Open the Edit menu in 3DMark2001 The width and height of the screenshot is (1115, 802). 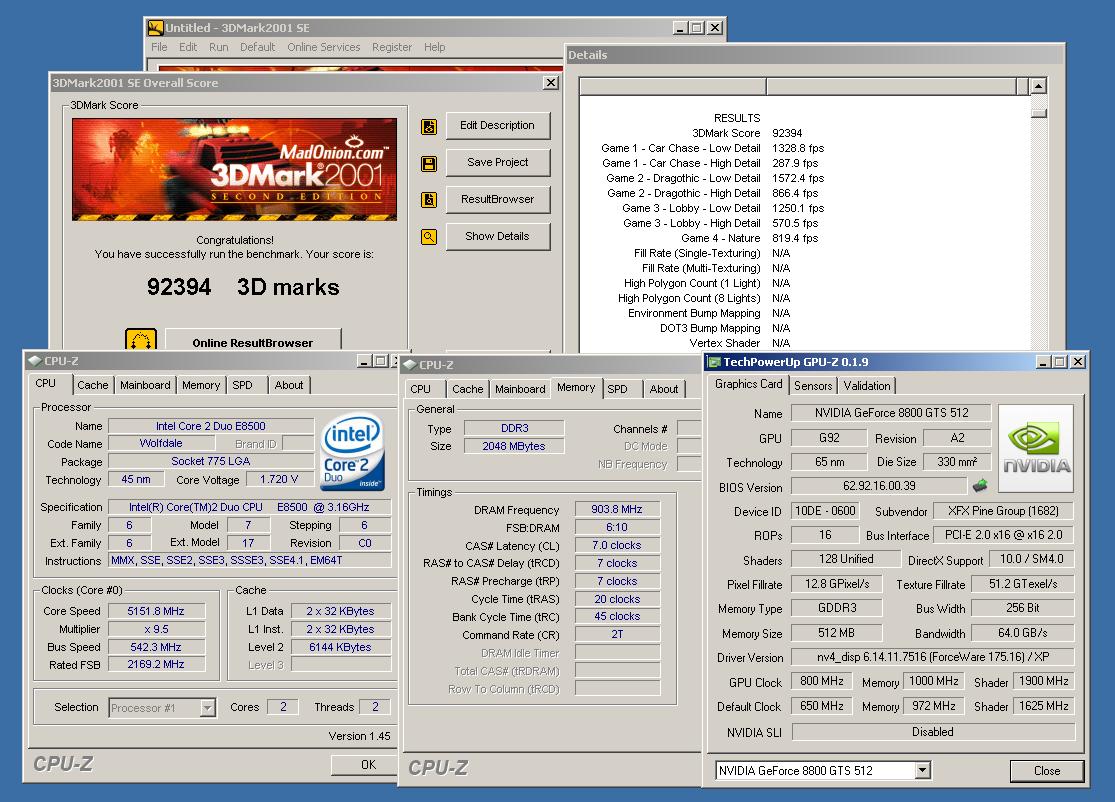(188, 47)
